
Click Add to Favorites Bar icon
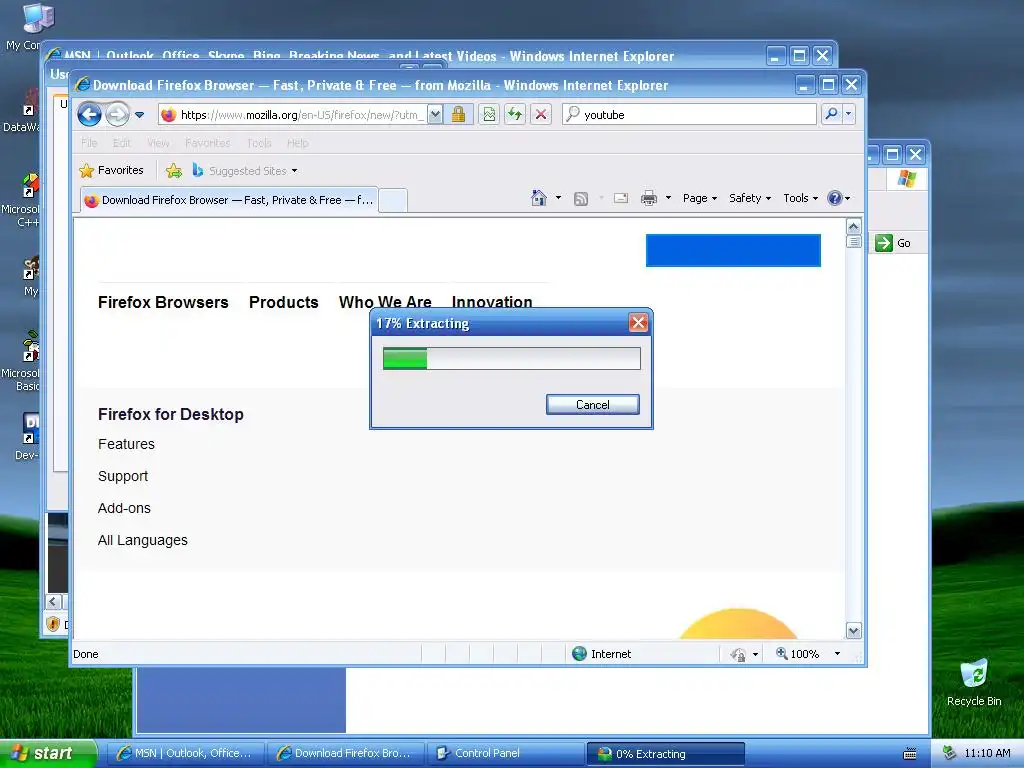(174, 170)
